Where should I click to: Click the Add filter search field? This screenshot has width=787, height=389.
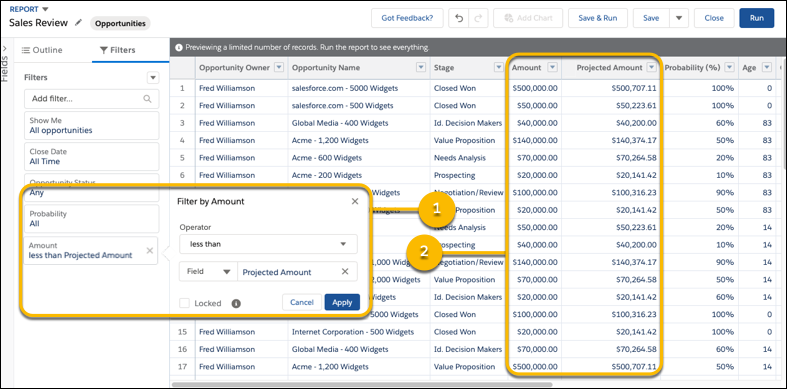coord(91,99)
